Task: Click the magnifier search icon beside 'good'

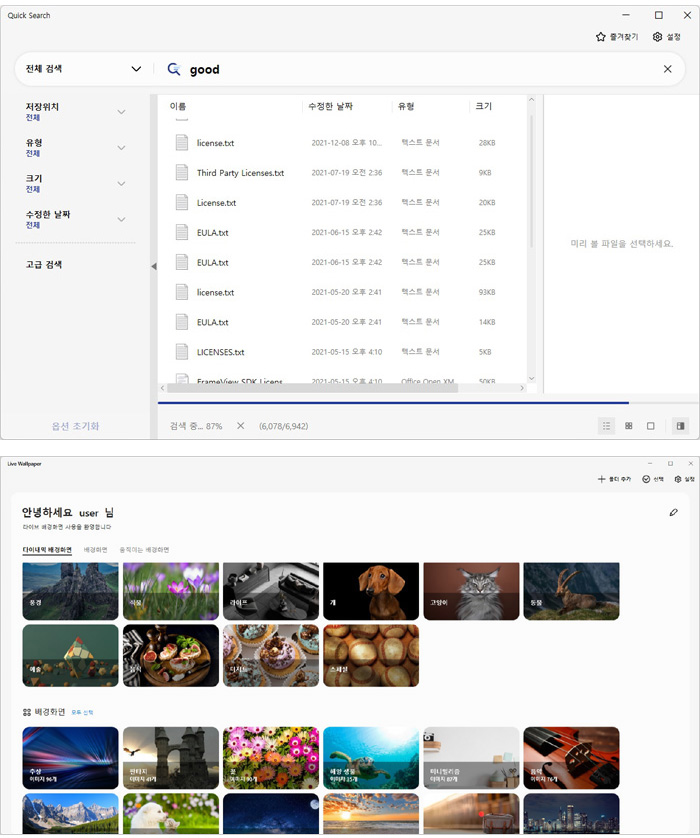Action: 174,69
